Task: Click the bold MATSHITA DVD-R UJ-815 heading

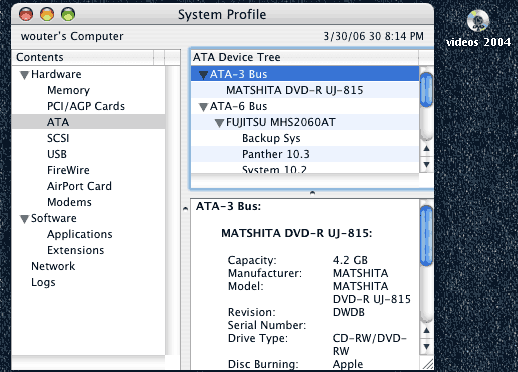Action: [x=297, y=233]
